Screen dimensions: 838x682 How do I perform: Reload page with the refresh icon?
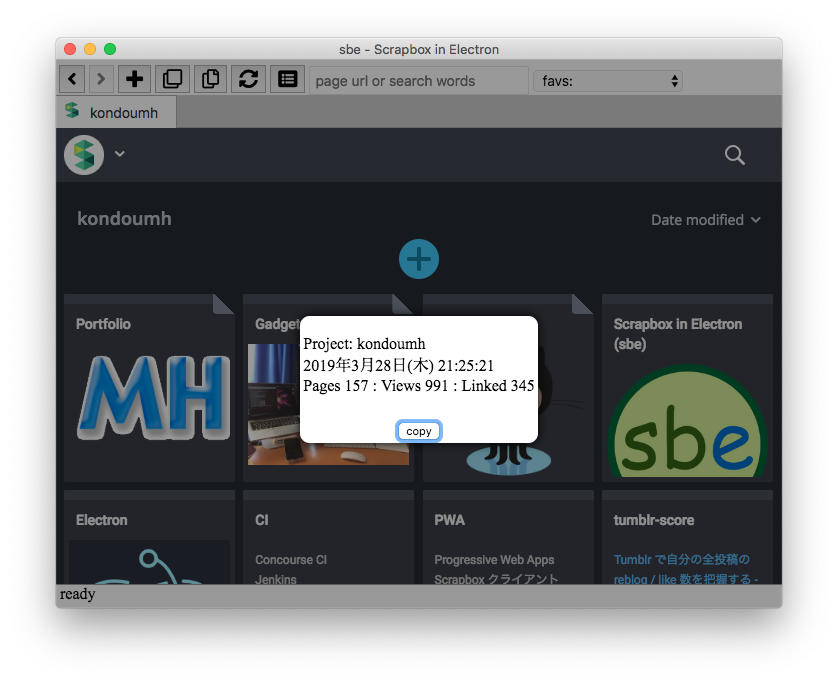click(249, 80)
